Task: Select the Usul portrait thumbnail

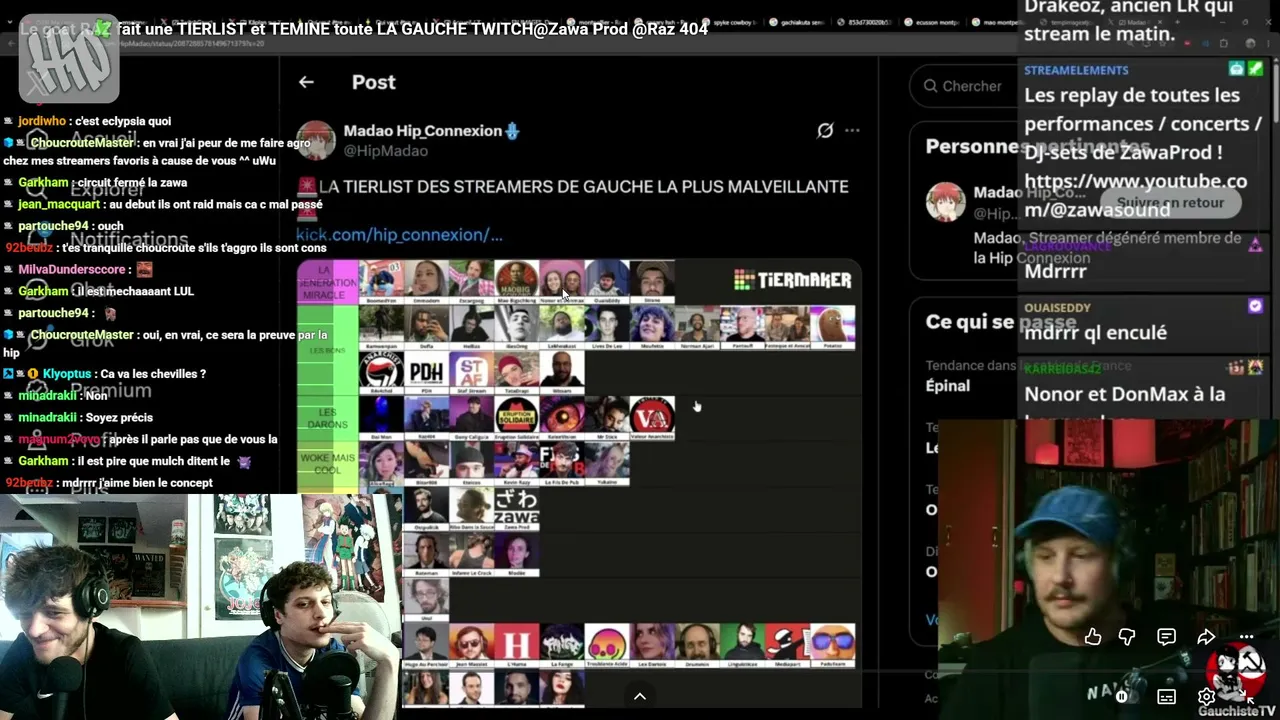Action: tap(426, 599)
